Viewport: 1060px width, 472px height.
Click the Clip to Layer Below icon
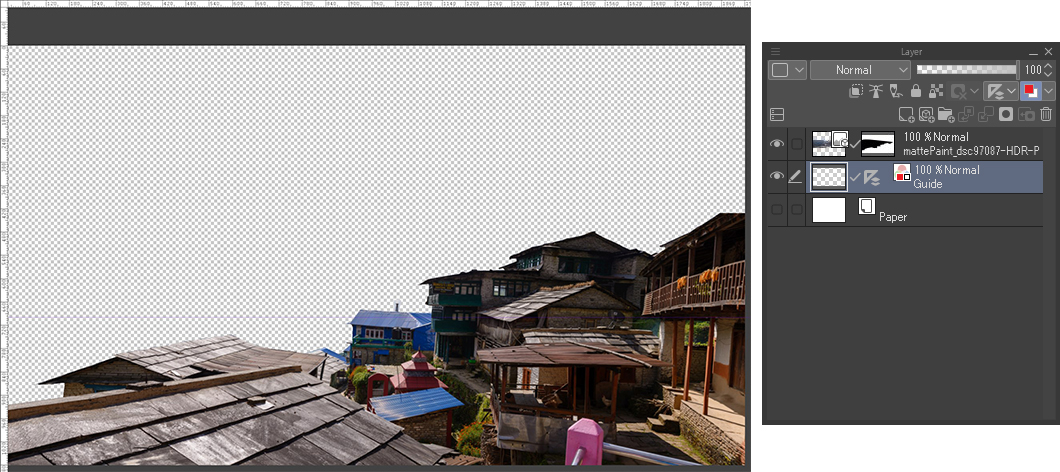856,91
